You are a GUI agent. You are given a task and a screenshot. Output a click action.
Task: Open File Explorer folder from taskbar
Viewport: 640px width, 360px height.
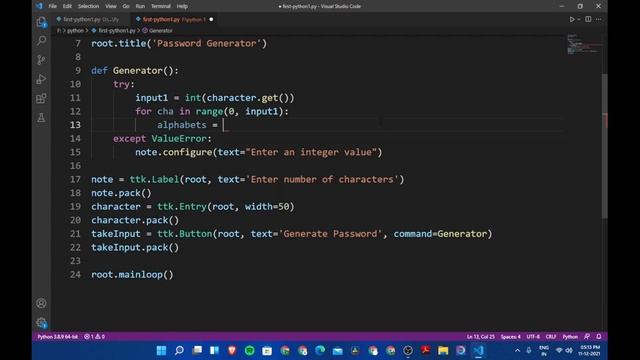coord(443,351)
